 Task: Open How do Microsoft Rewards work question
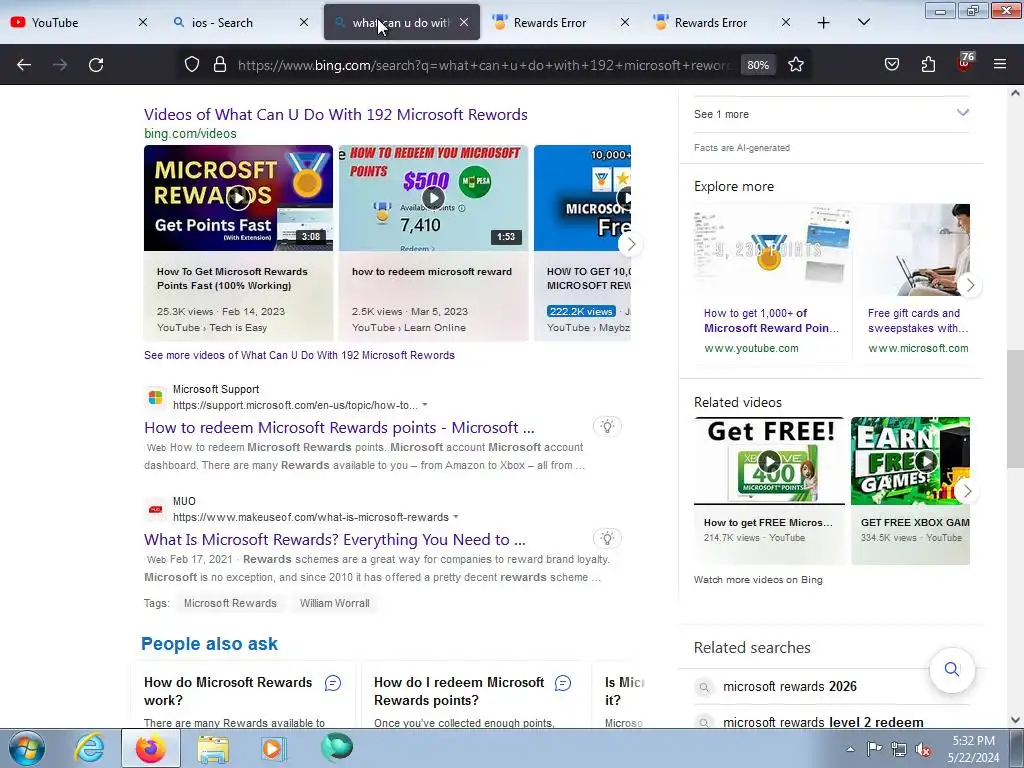pos(228,691)
